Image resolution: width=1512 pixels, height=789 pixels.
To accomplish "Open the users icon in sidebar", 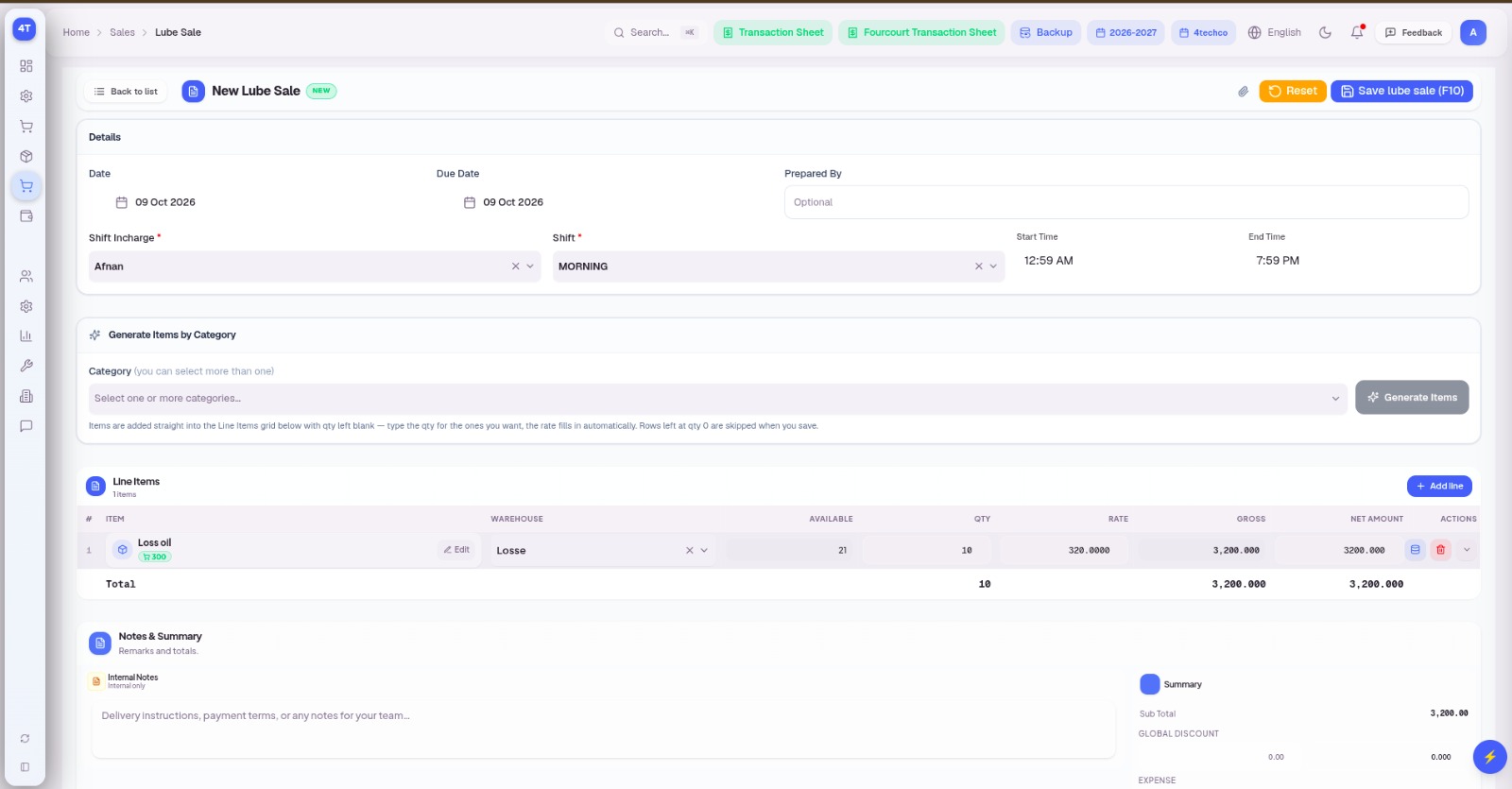I will [26, 277].
